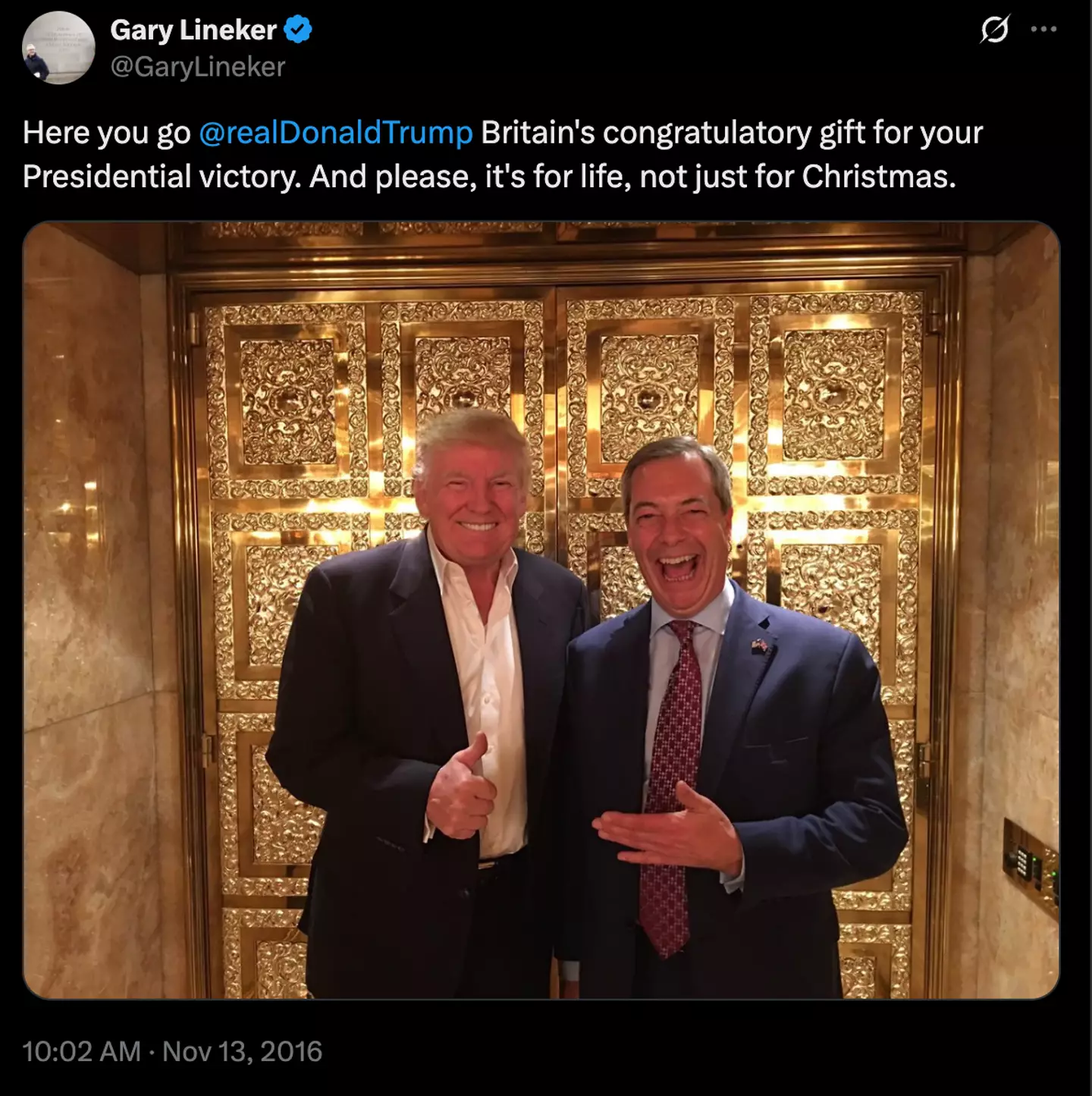Viewport: 1092px width, 1096px height.
Task: Click the blue verified checkmark badge
Action: coord(297,30)
